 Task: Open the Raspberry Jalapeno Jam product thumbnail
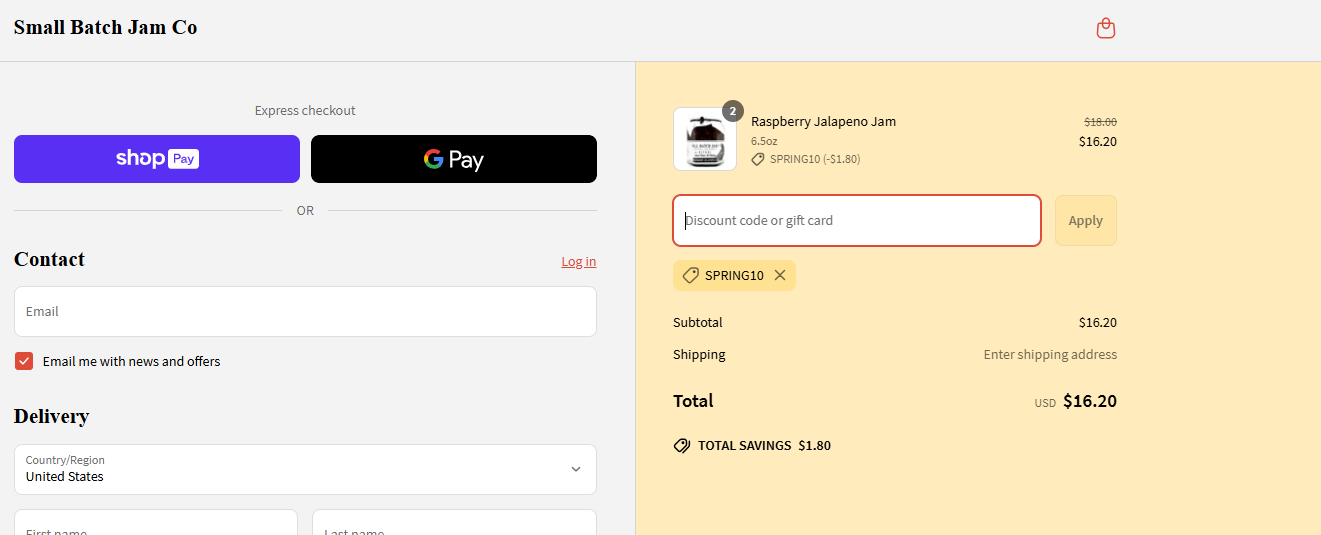pos(705,140)
